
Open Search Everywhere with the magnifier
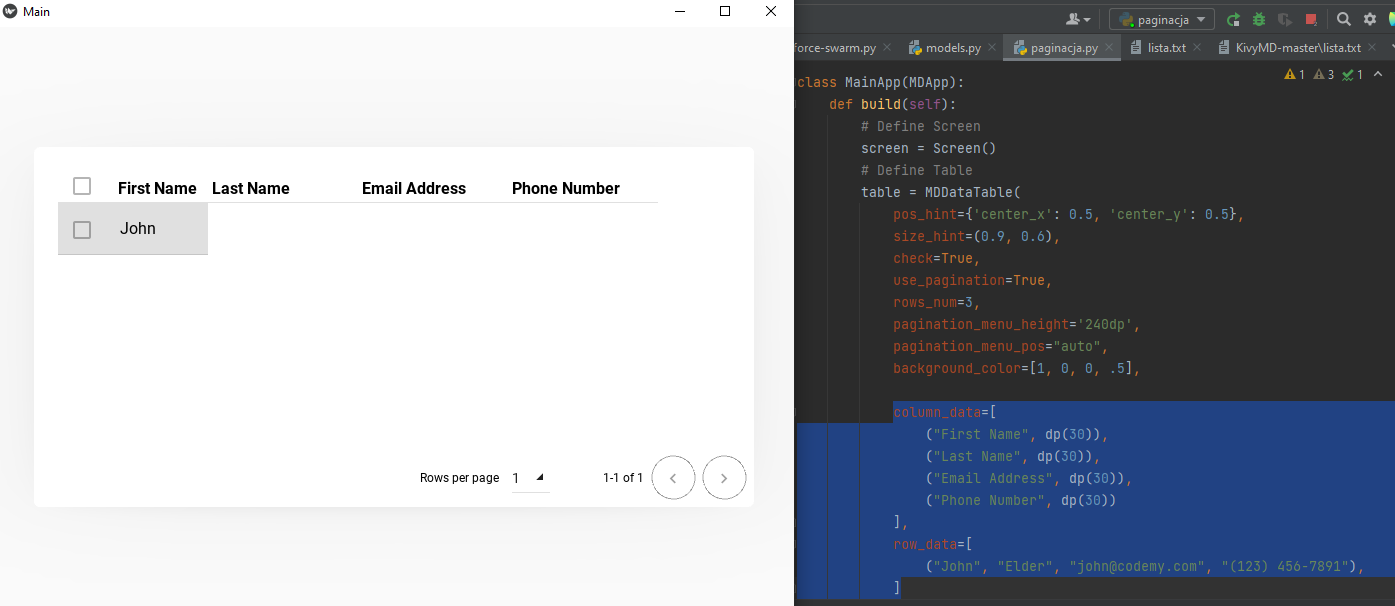pos(1344,18)
